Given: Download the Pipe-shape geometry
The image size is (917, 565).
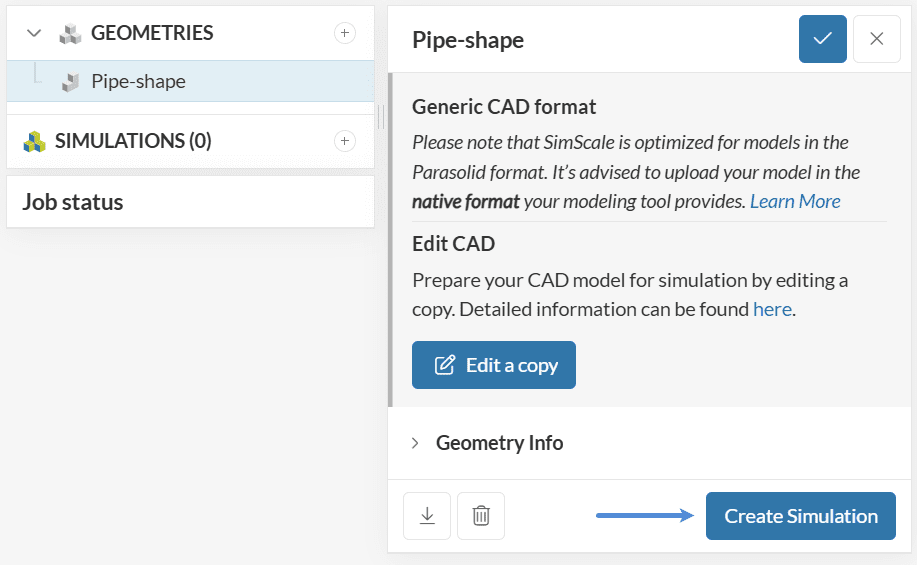Looking at the screenshot, I should click(427, 516).
